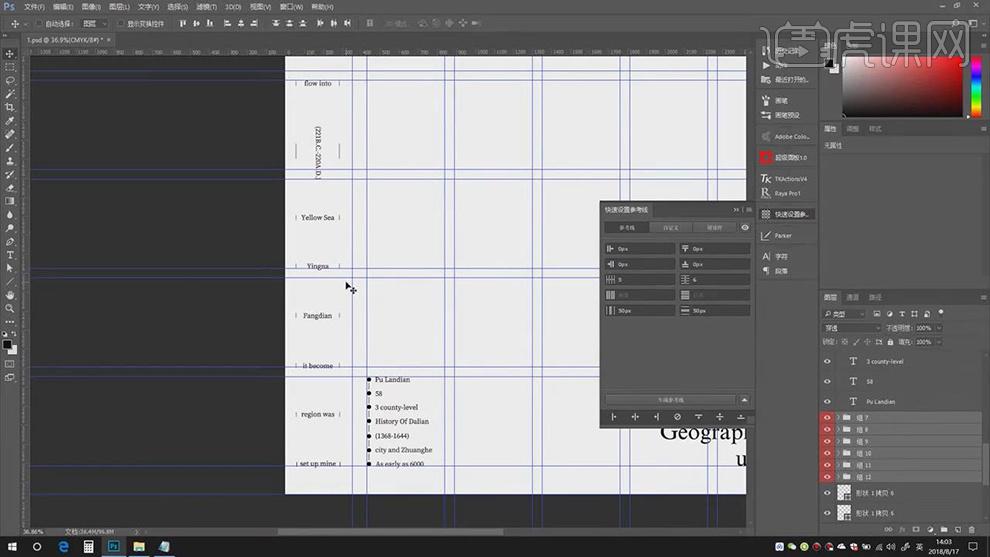Select the second tab in guide panel
This screenshot has width=990, height=557.
point(671,227)
